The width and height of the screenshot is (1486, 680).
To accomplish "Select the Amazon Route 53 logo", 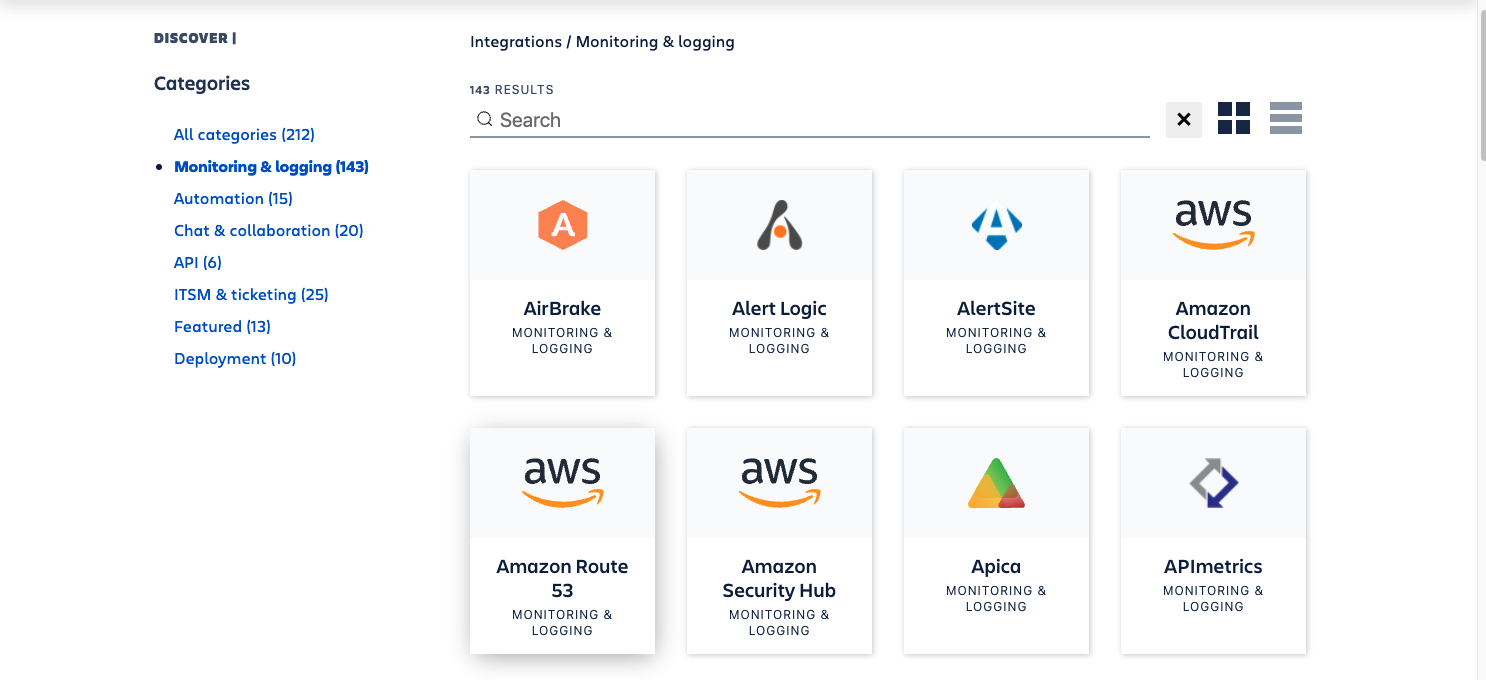I will (562, 480).
